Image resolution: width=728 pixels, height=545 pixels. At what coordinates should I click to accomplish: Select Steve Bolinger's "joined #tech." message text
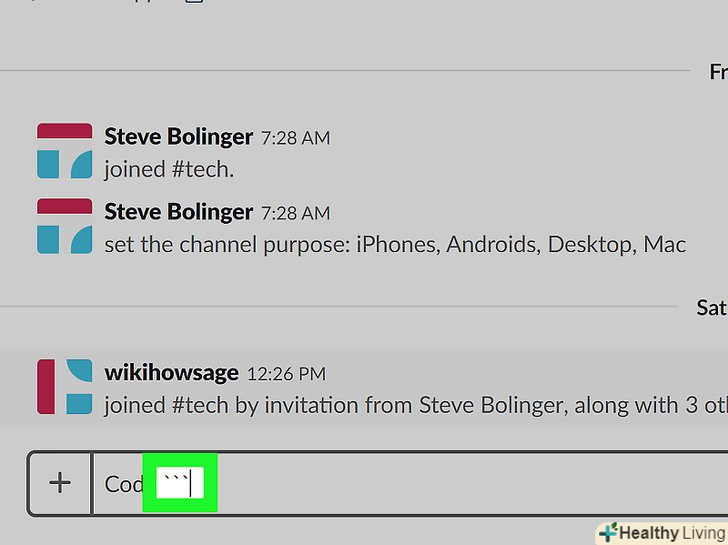(x=169, y=169)
